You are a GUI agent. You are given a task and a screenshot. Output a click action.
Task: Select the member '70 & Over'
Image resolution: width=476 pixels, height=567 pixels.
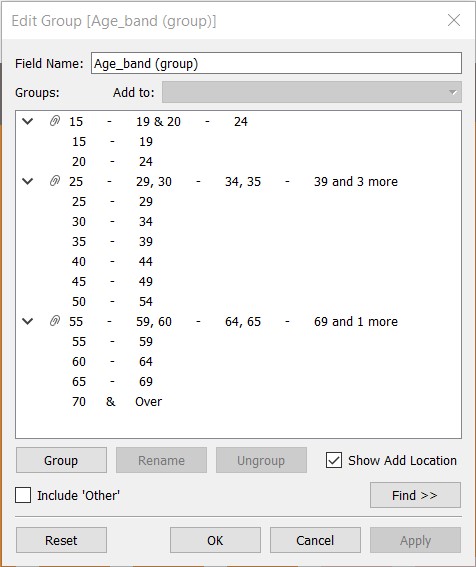point(117,401)
